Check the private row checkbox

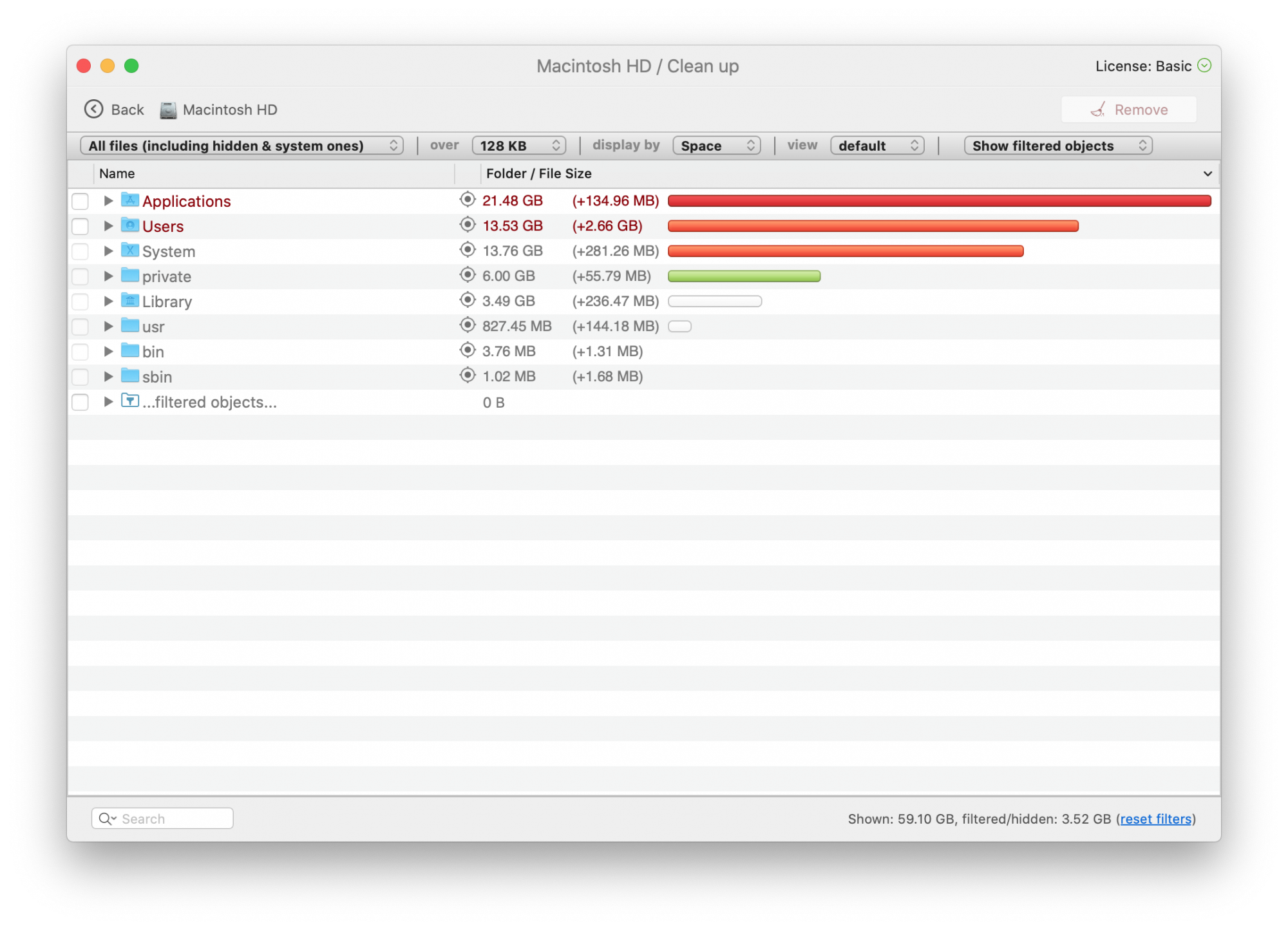[80, 277]
